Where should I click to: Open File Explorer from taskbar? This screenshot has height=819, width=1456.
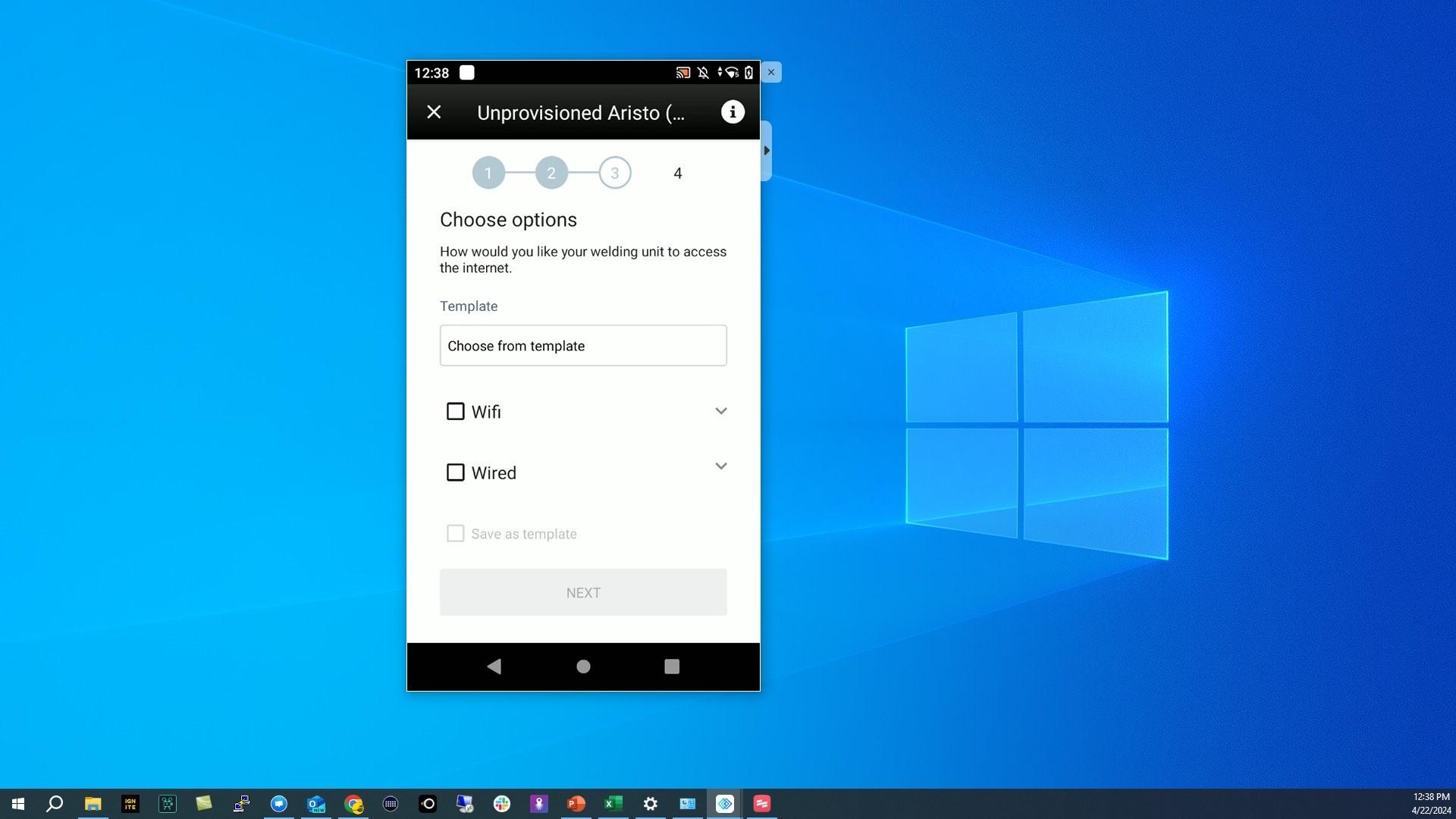[93, 804]
